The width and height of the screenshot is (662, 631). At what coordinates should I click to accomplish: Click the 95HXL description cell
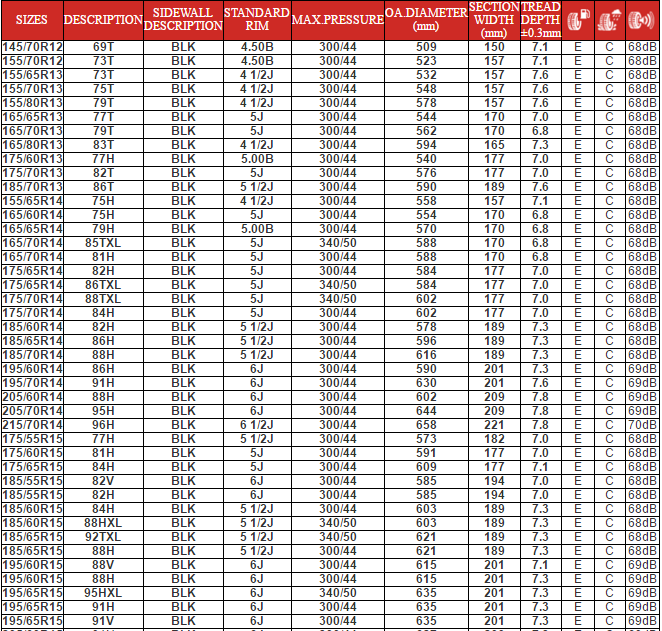pyautogui.click(x=103, y=593)
